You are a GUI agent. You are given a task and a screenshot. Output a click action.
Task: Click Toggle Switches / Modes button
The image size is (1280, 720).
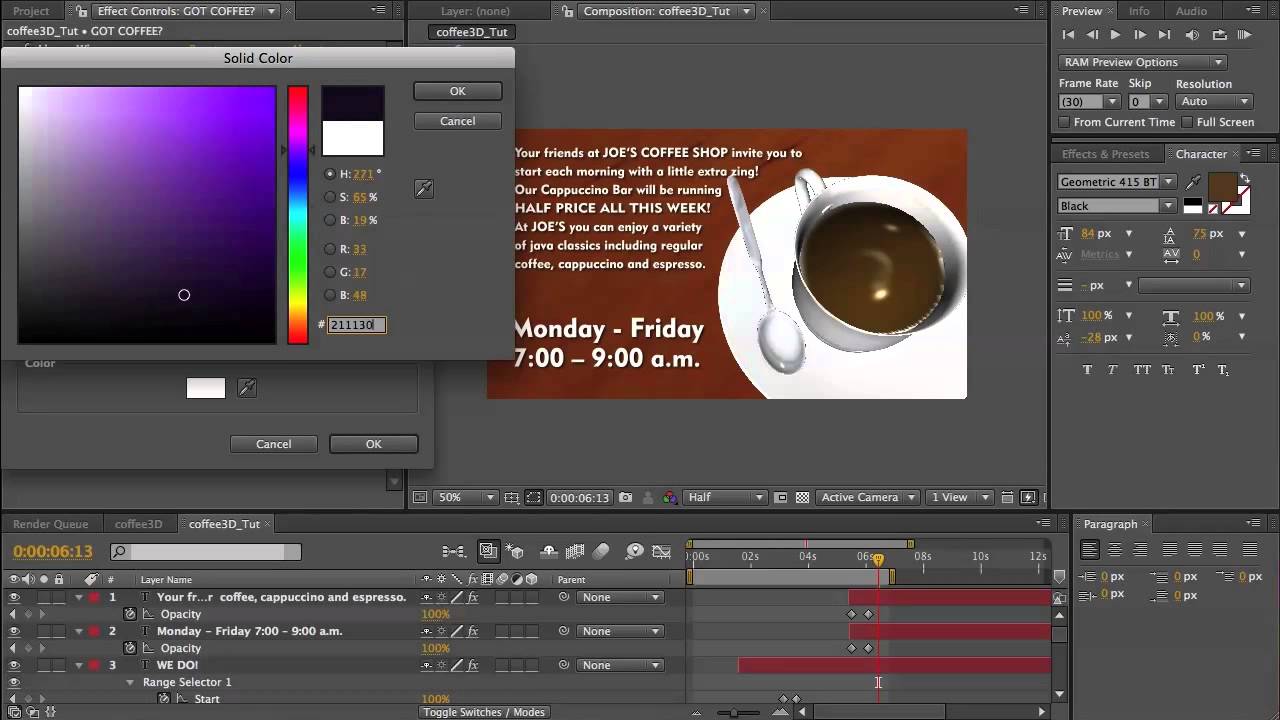(x=484, y=712)
